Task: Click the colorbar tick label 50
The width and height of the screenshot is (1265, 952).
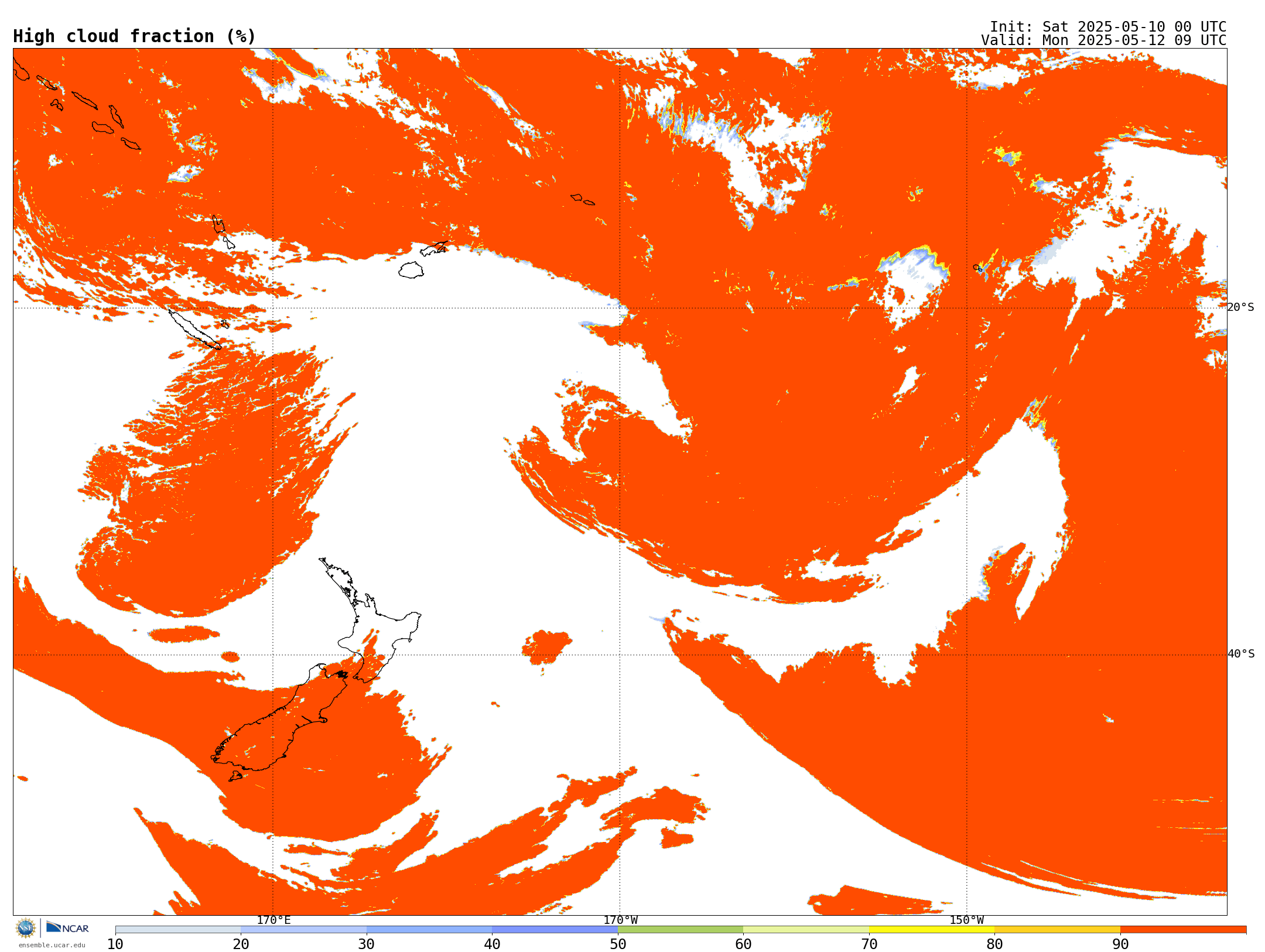Action: tap(618, 944)
